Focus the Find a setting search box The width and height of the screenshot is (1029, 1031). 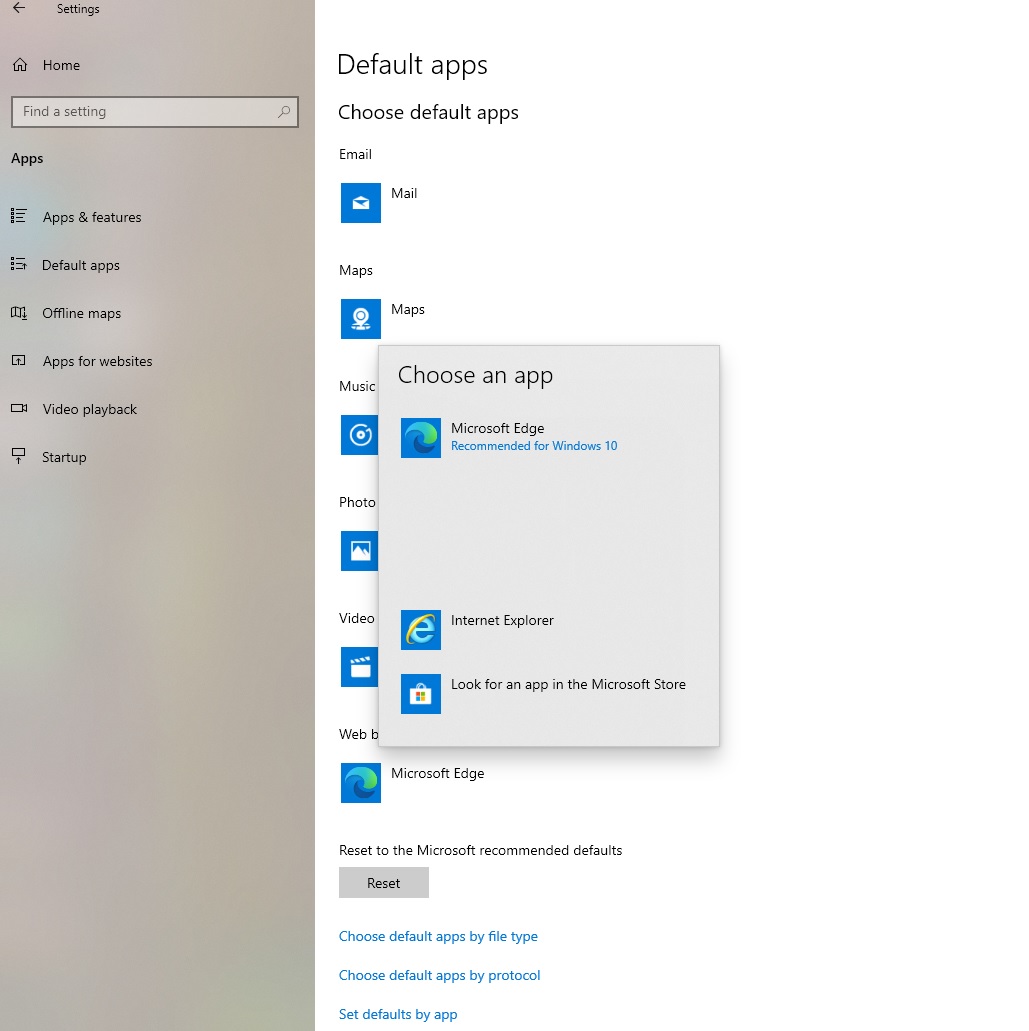coord(155,112)
